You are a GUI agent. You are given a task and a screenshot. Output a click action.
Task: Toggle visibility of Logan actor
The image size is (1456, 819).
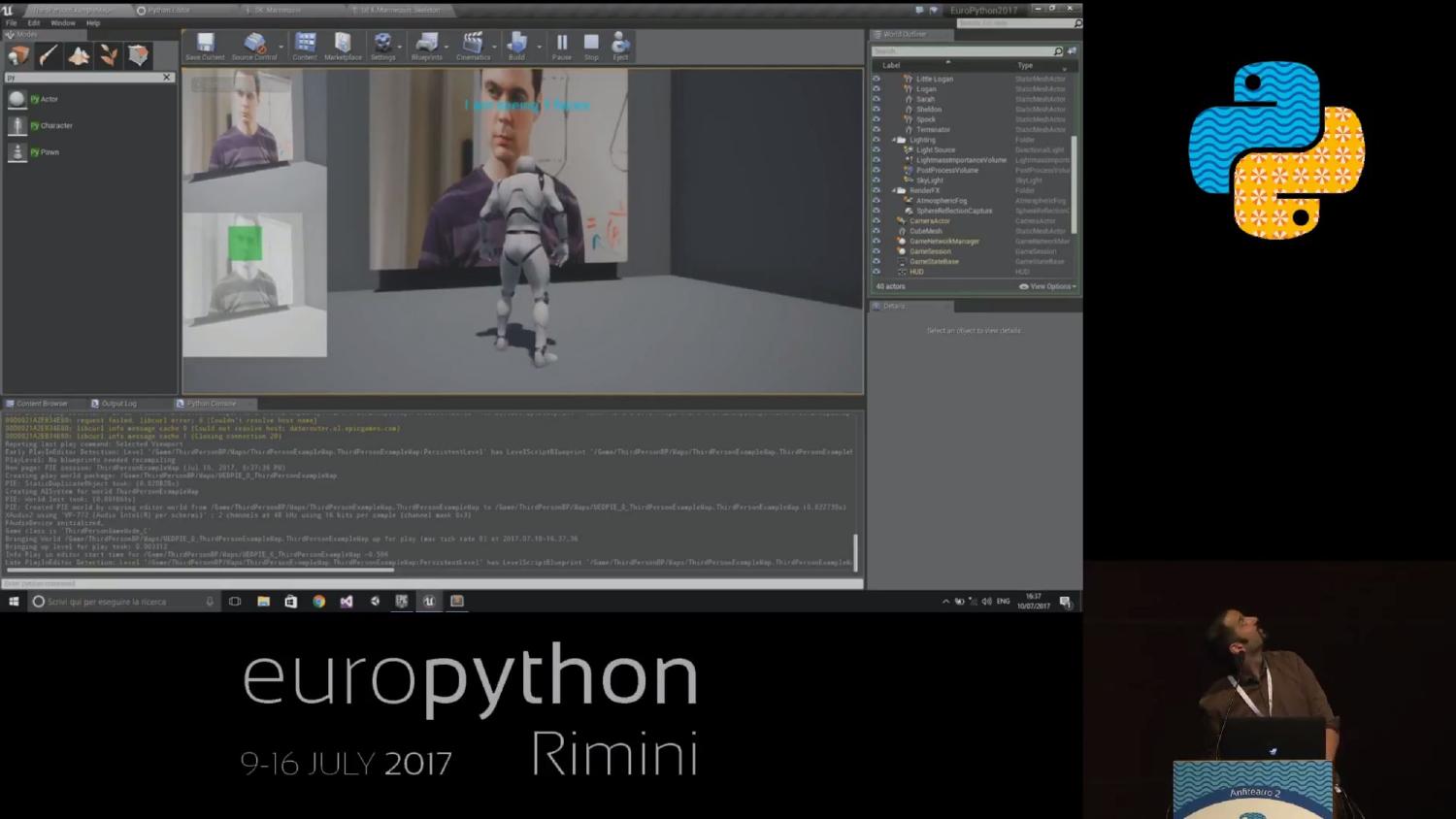coord(877,89)
